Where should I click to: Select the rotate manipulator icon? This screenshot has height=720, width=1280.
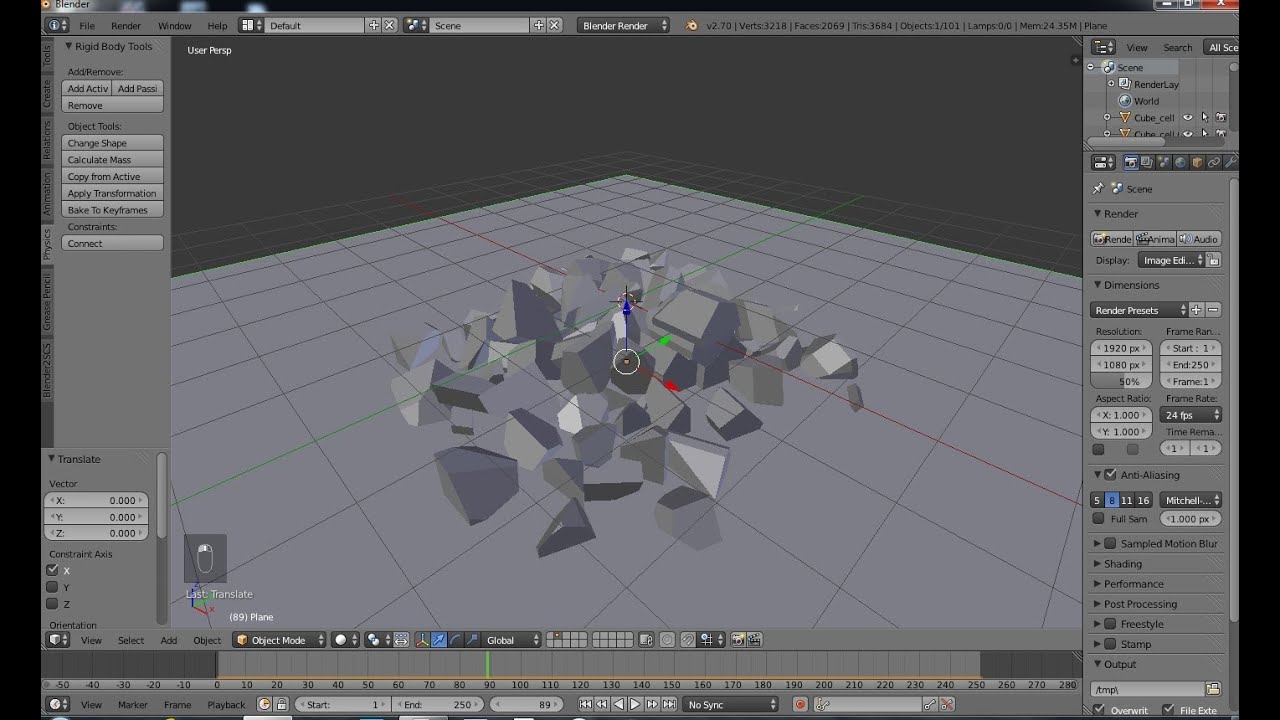456,640
